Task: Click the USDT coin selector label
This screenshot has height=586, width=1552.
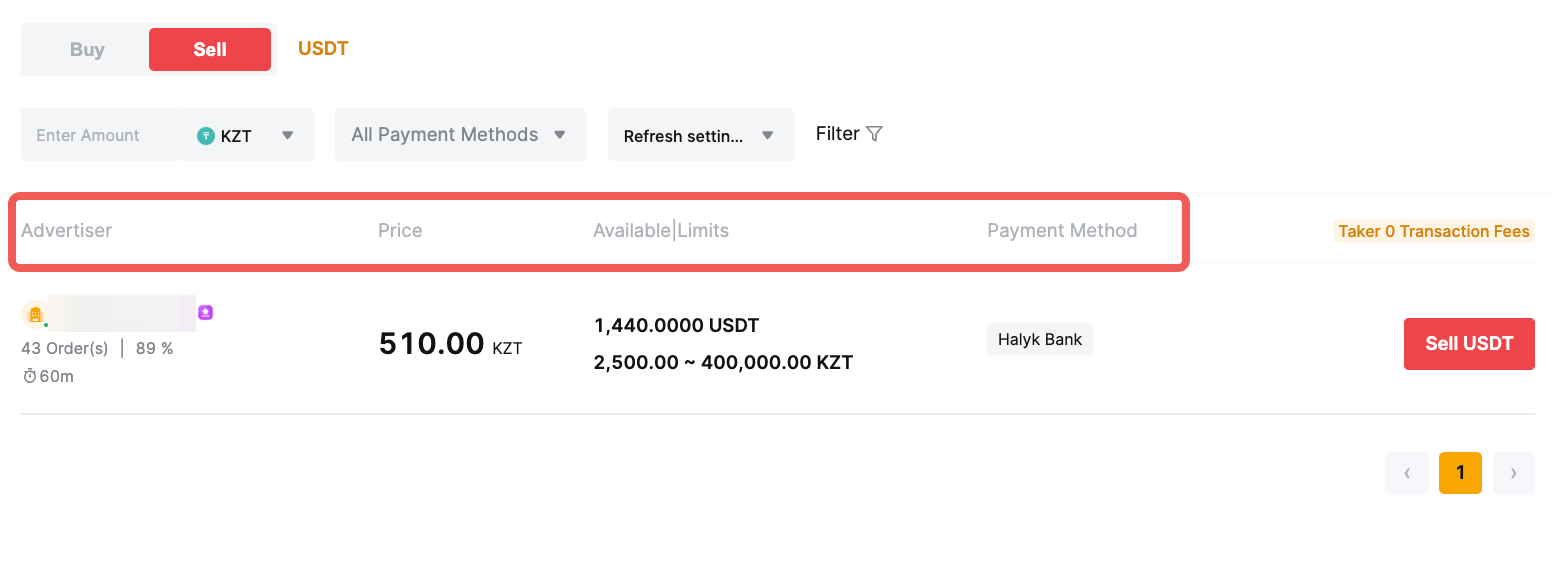Action: pos(323,49)
